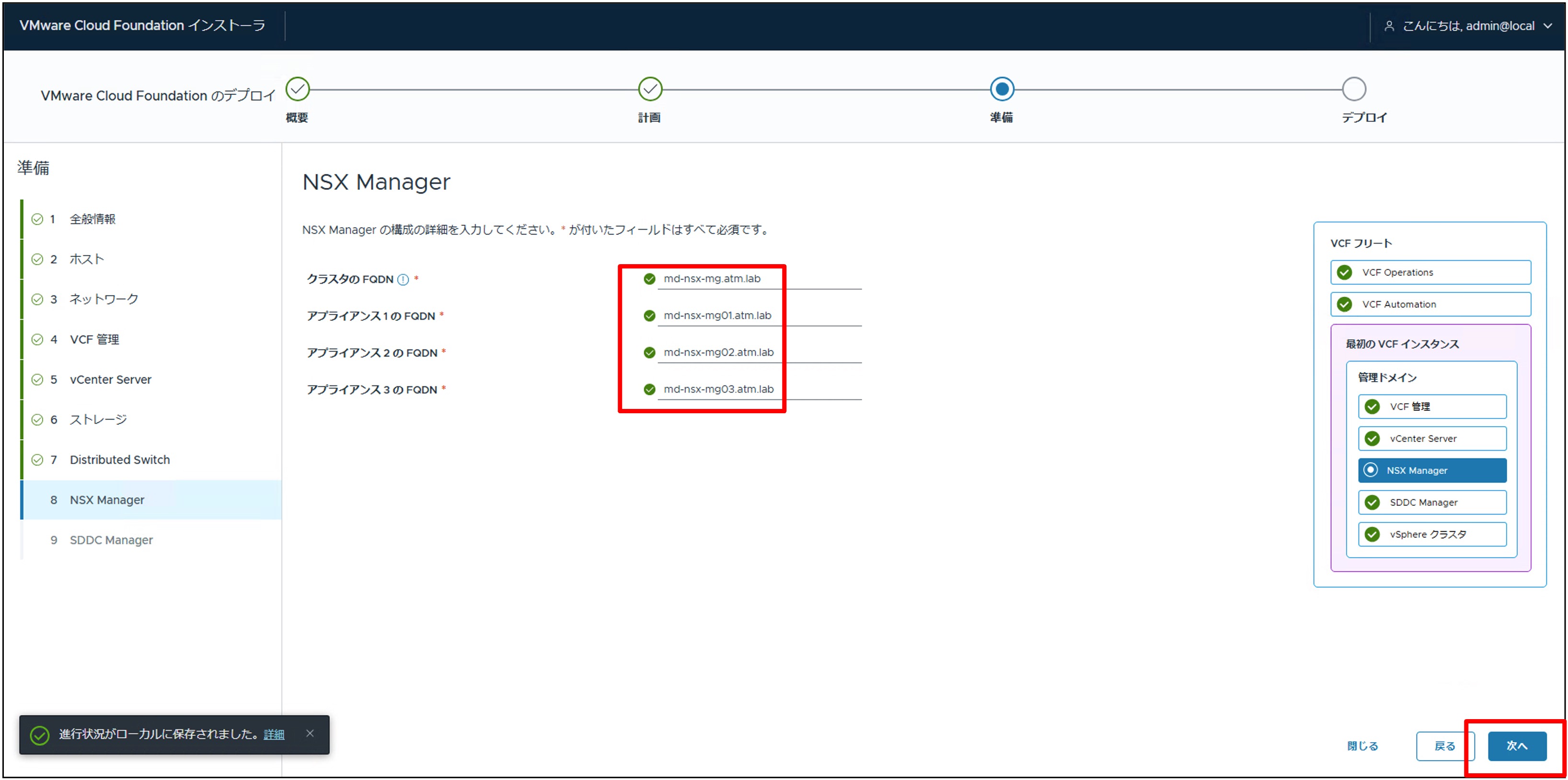Select step 9 SDDC Manager in sidebar
Viewport: 1568px width, 780px height.
click(151, 541)
